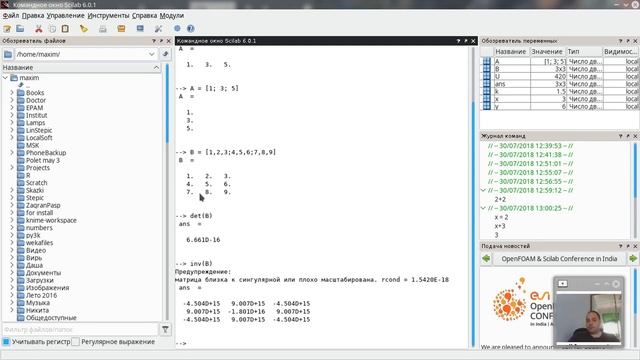The height and width of the screenshot is (360, 640).
Task: Select history entry "2+2"
Action: click(x=500, y=199)
